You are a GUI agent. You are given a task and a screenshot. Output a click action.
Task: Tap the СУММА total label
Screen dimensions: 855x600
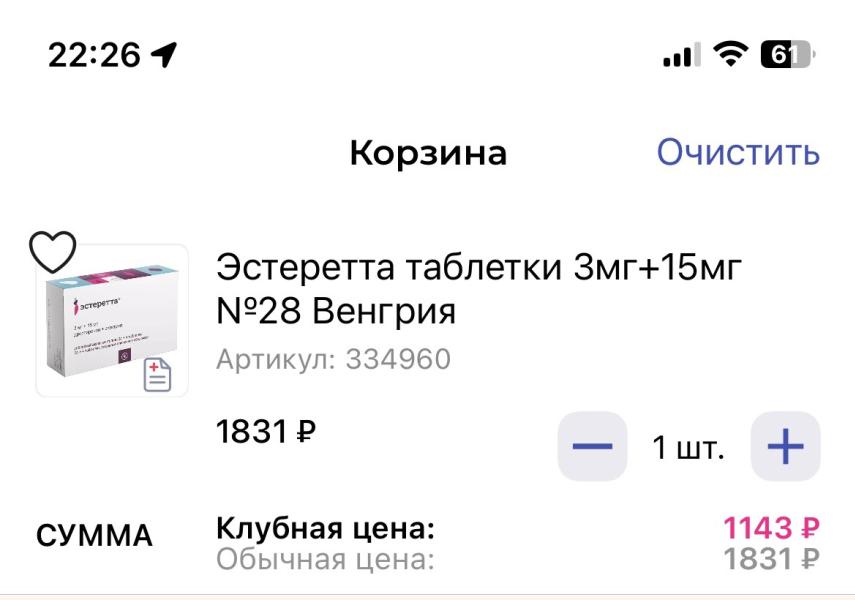coord(95,536)
